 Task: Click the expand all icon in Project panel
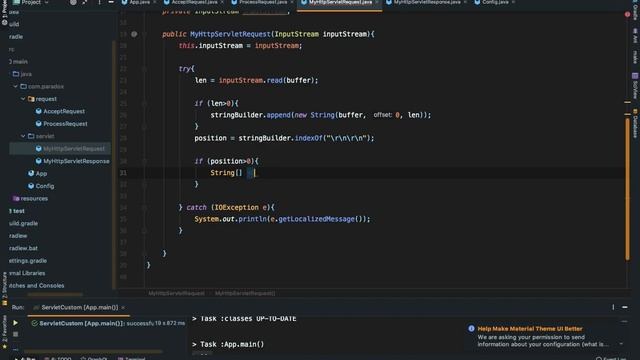pyautogui.click(x=84, y=2)
